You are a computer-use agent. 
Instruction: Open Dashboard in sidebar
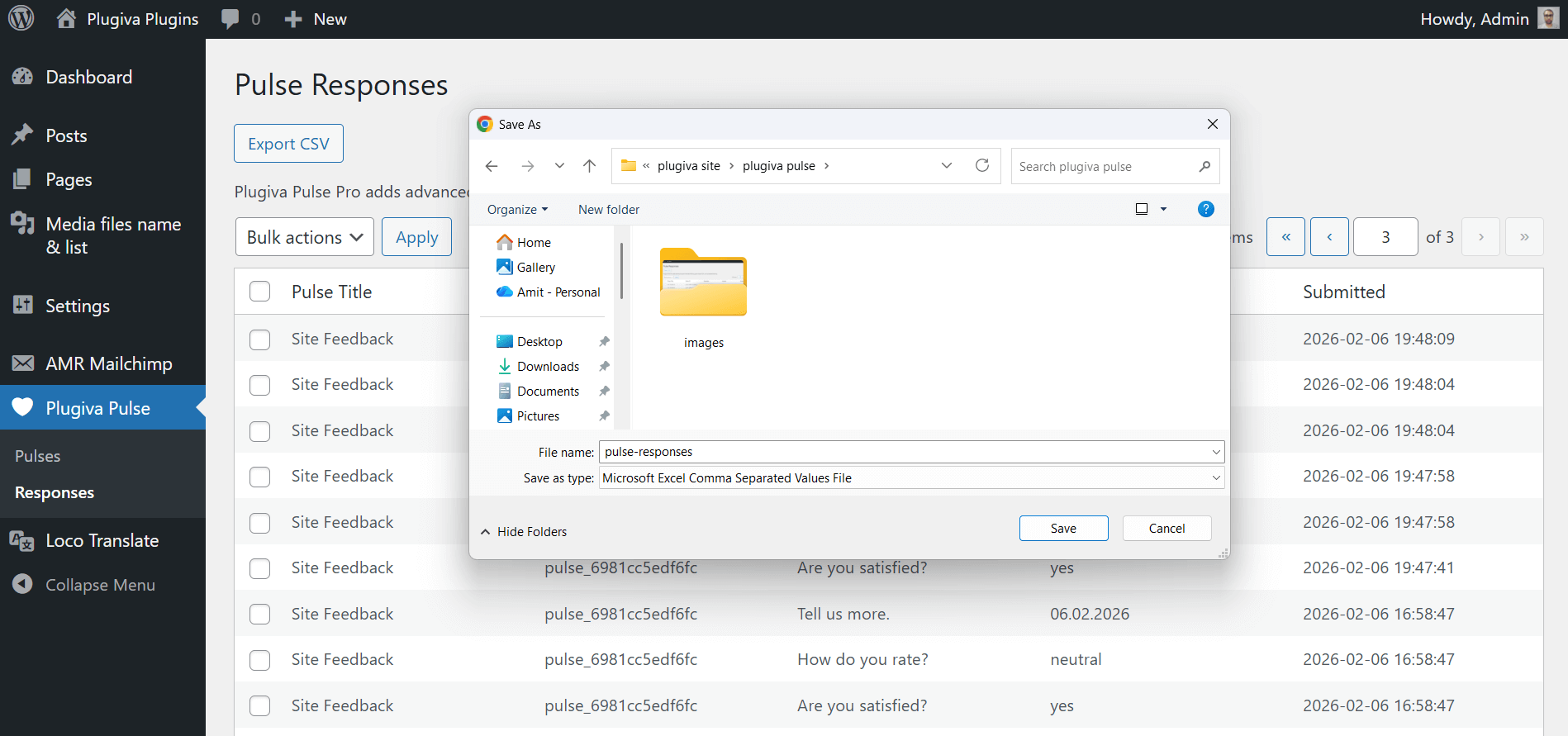89,77
